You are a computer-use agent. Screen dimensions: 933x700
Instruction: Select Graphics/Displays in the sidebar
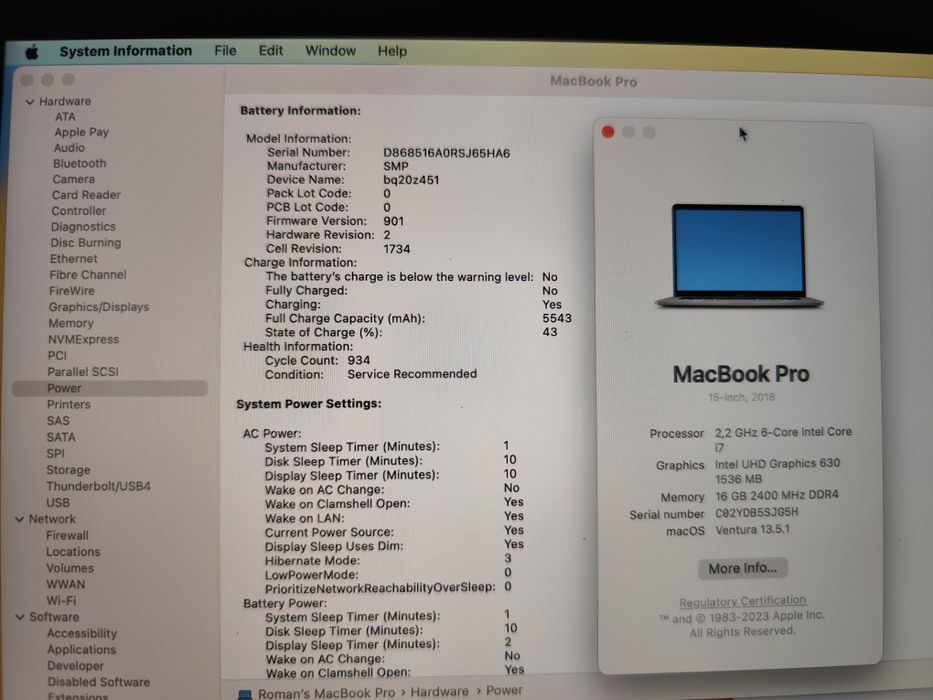tap(99, 307)
